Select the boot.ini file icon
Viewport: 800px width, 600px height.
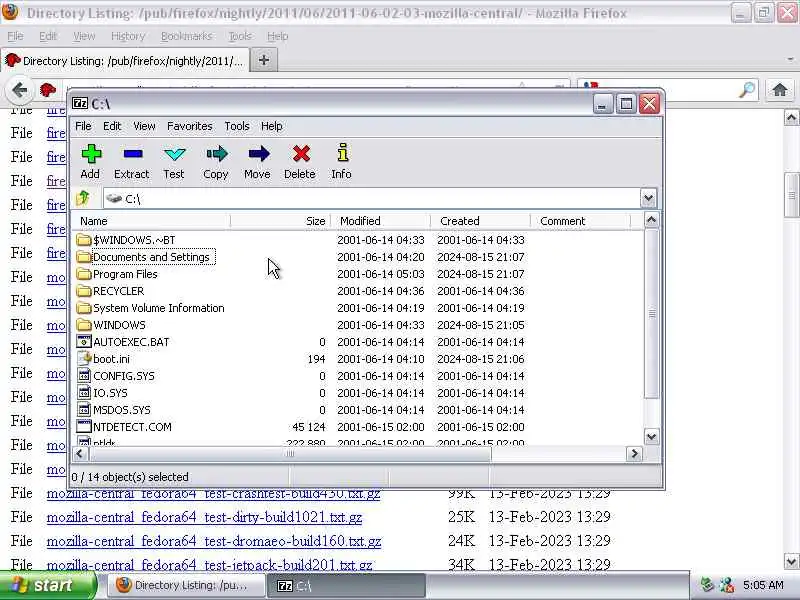(84, 359)
